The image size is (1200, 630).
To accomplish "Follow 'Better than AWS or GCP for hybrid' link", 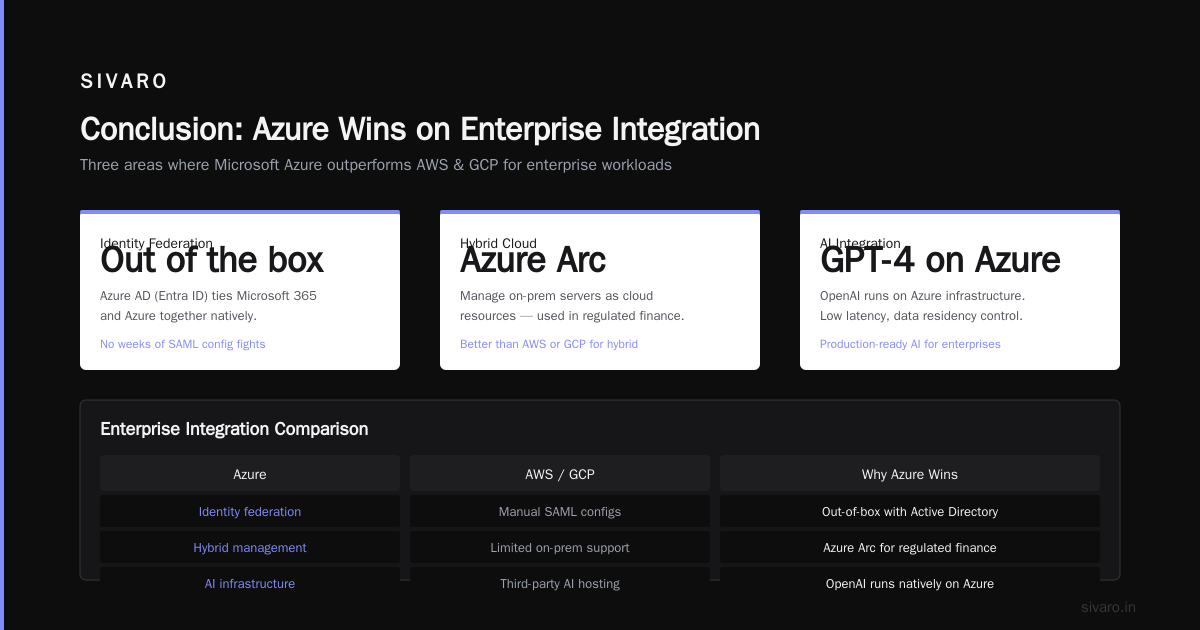I will 549,344.
